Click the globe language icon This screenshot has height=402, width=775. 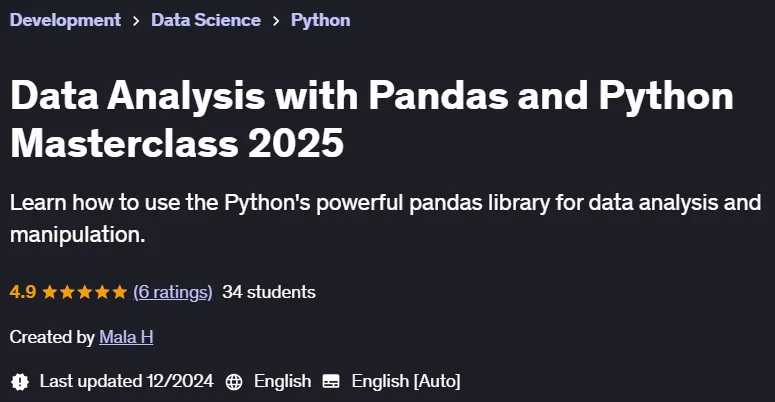tap(234, 382)
